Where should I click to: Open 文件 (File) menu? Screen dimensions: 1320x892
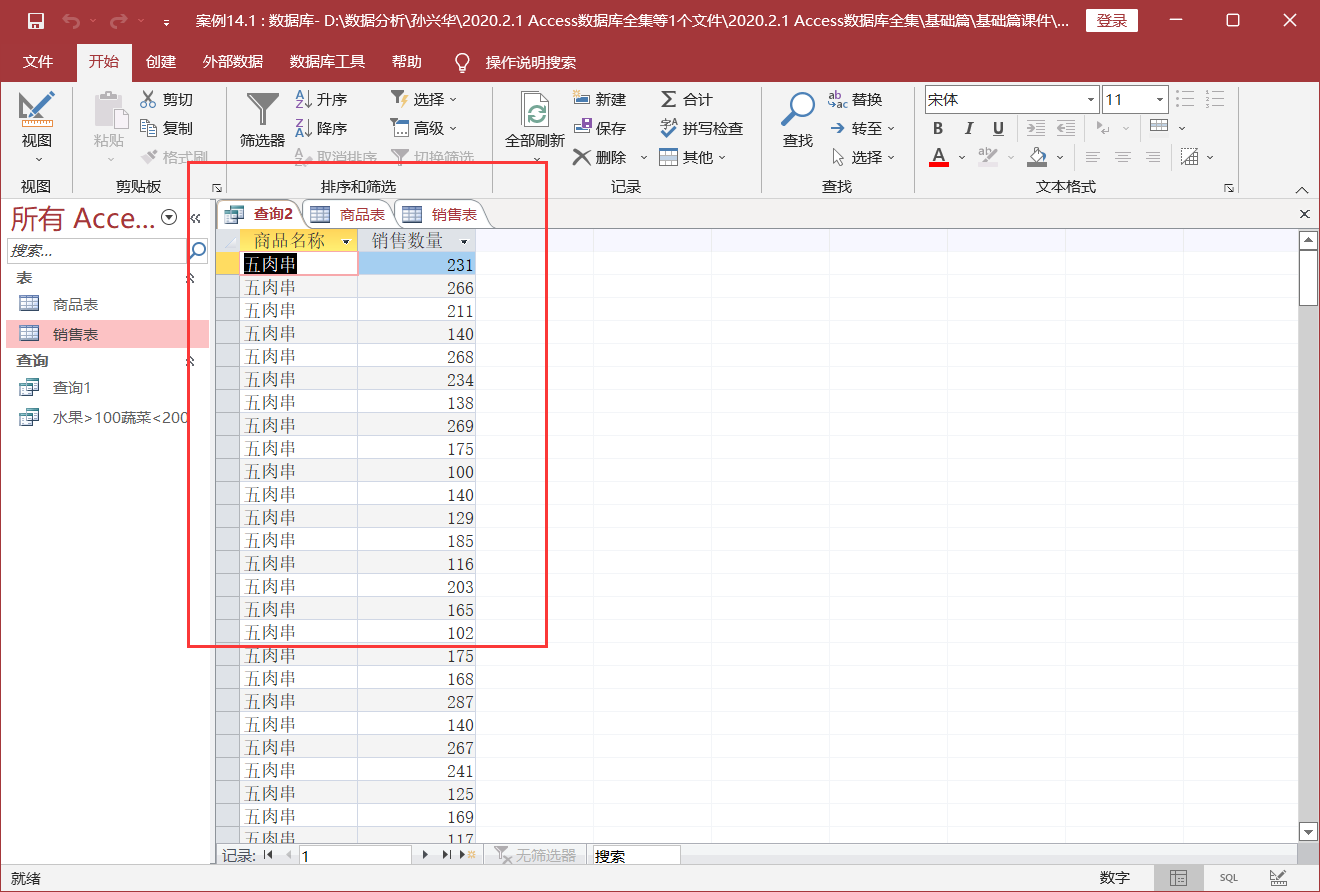(38, 62)
